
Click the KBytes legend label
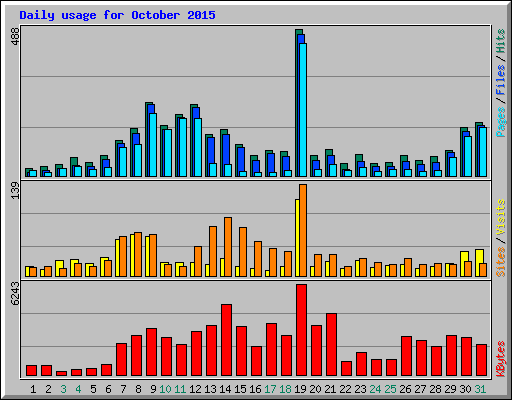click(501, 359)
